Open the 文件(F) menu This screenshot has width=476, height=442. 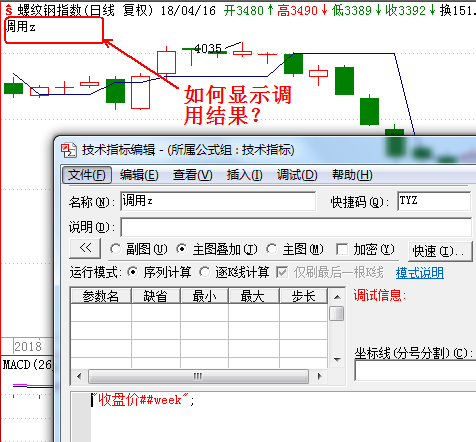[x=87, y=175]
